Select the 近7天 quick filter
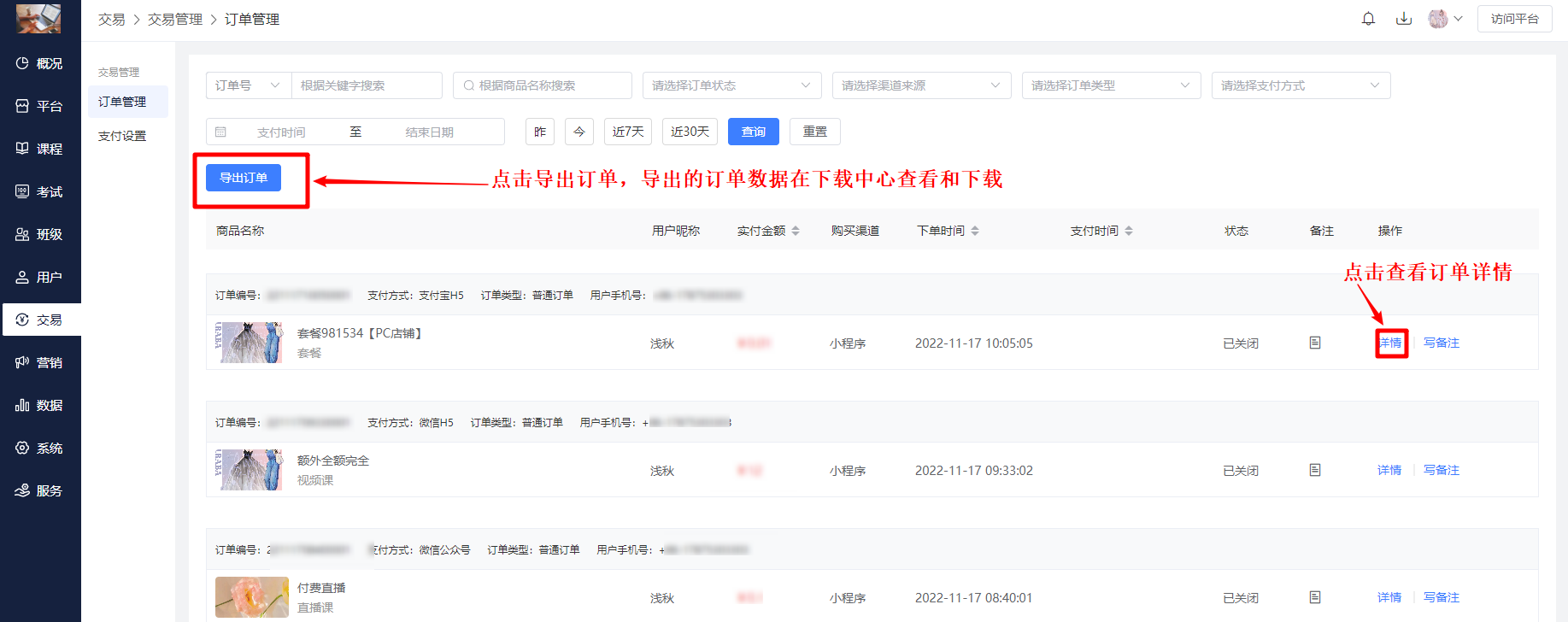This screenshot has width=1568, height=622. [628, 132]
